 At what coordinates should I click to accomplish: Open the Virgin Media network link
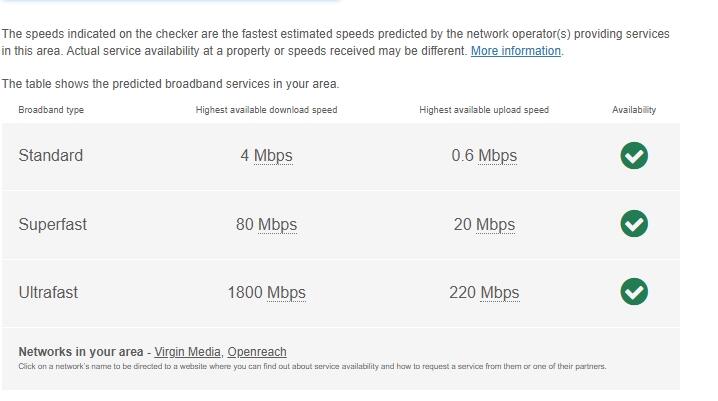point(187,352)
